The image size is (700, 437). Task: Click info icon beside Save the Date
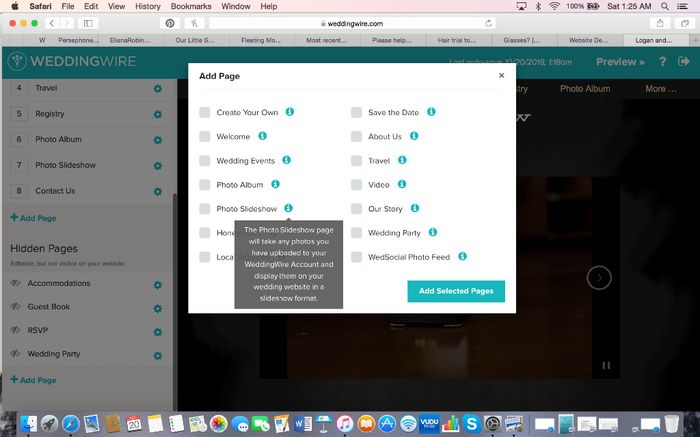[x=431, y=112]
